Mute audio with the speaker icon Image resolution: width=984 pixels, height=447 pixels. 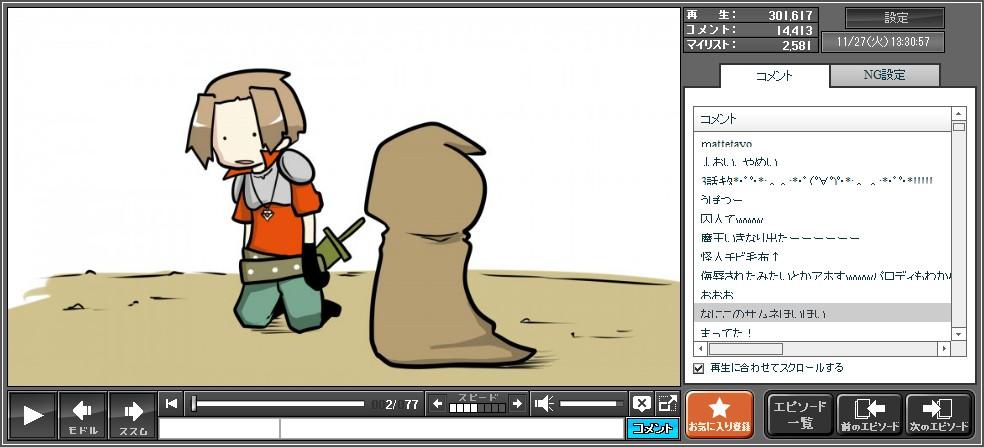tap(544, 404)
